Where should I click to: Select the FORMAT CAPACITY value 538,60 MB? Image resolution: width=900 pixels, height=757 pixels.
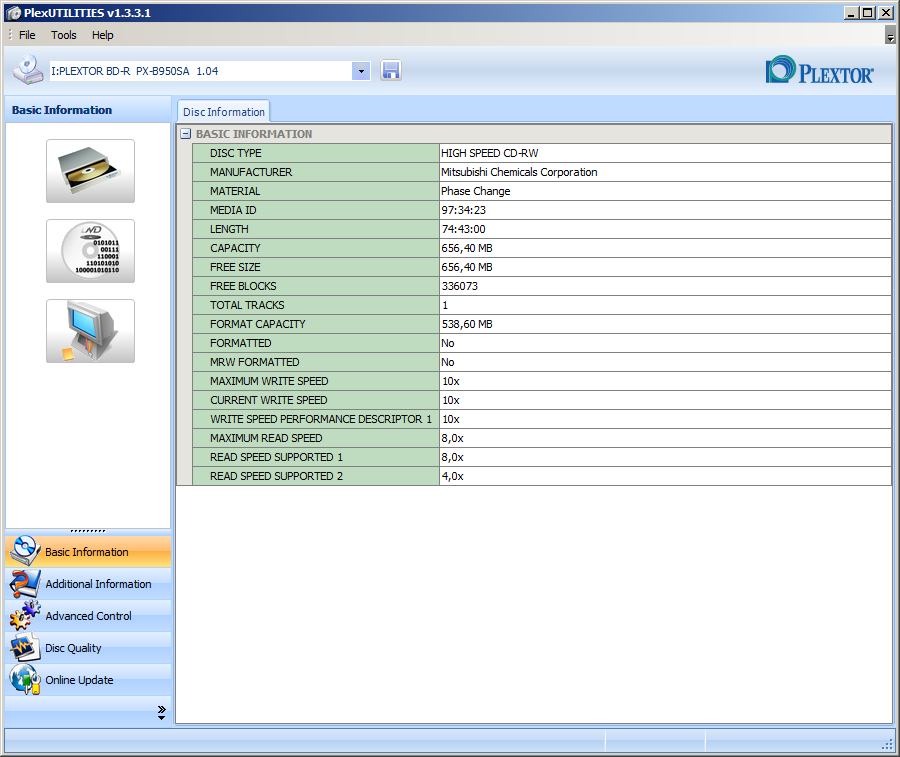pos(467,324)
